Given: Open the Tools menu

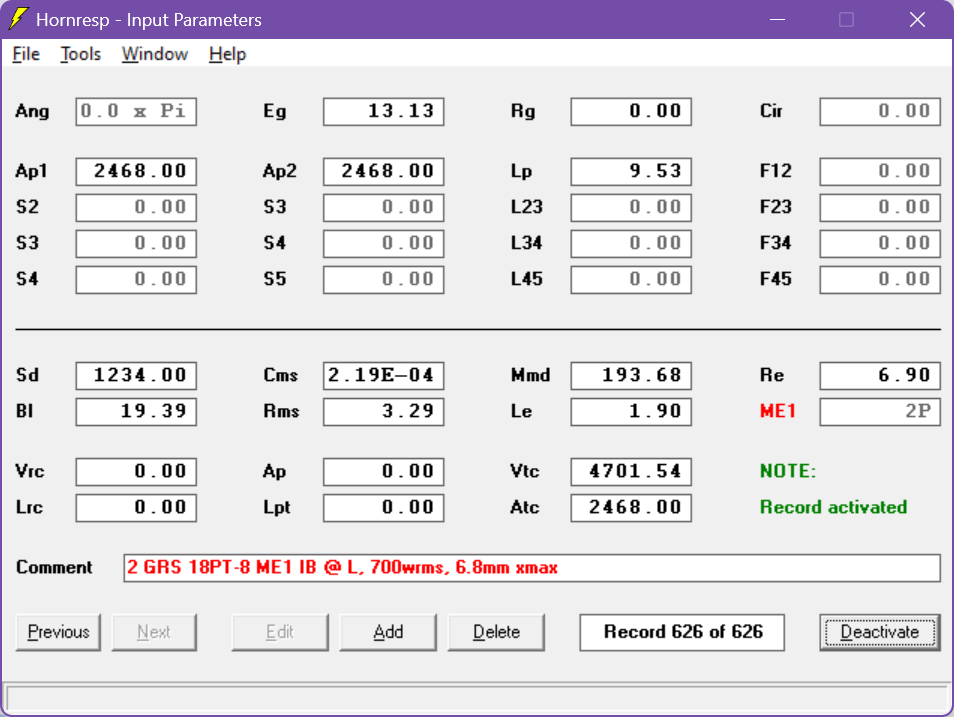Looking at the screenshot, I should click(x=80, y=54).
